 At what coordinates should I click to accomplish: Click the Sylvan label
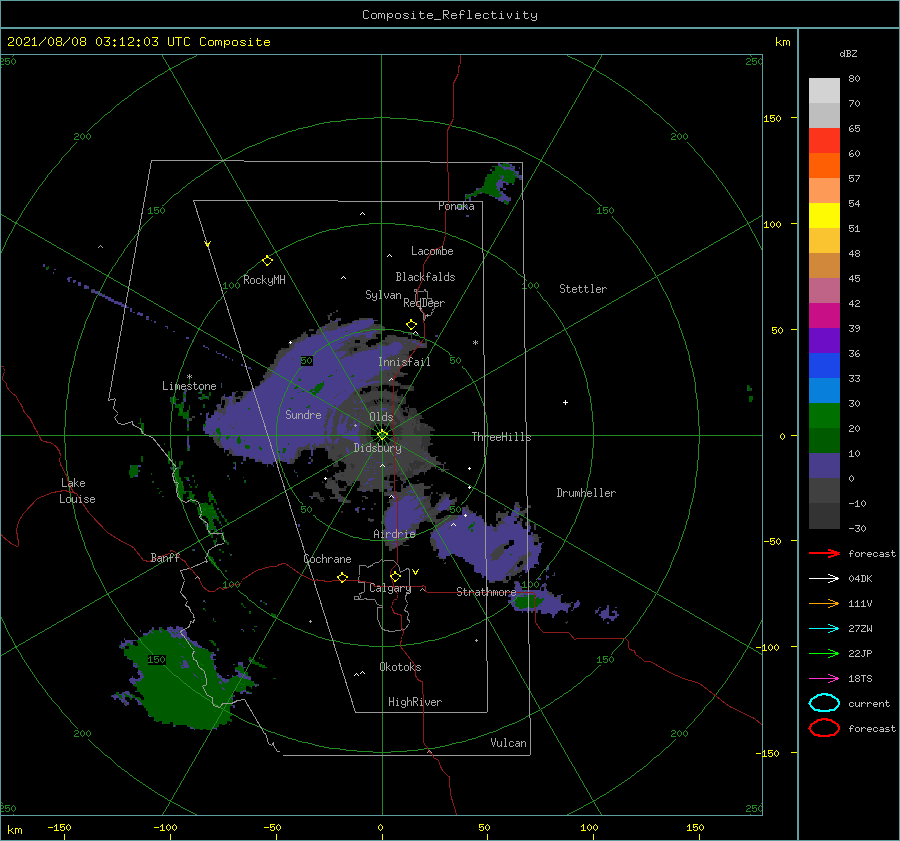[x=383, y=295]
